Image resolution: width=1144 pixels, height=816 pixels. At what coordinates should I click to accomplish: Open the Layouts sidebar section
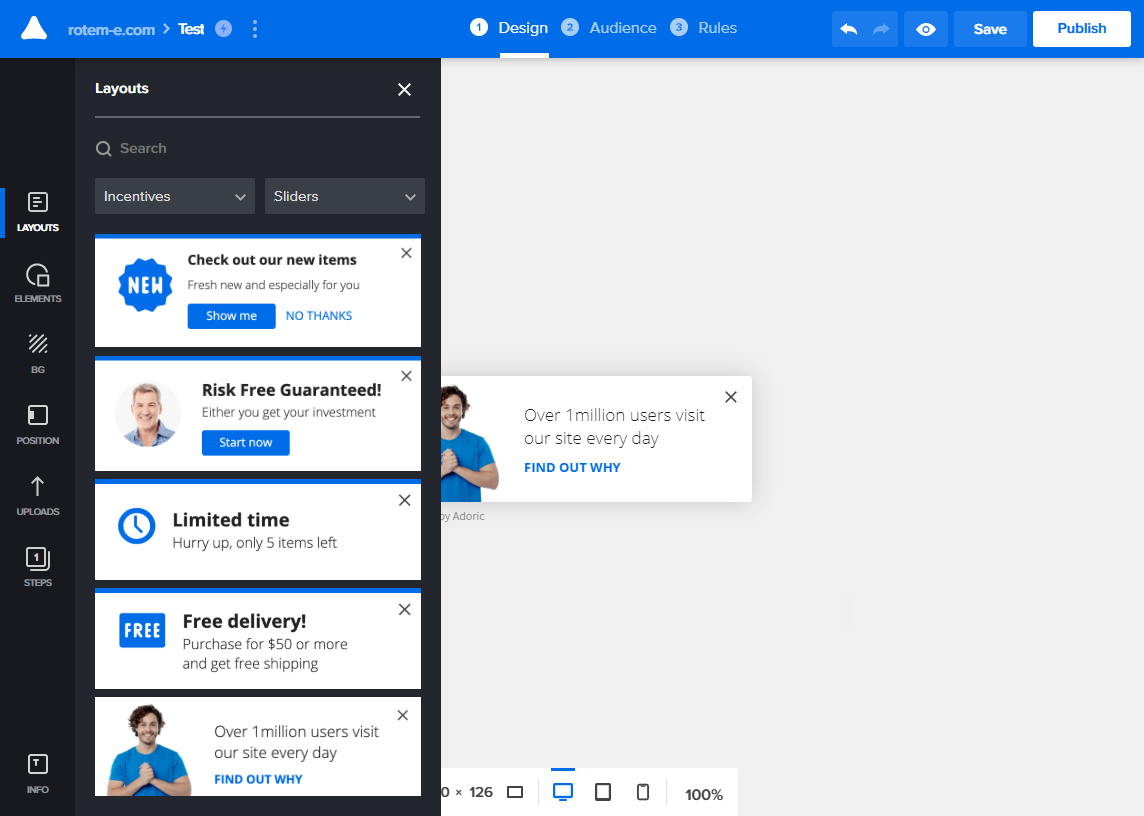point(38,212)
